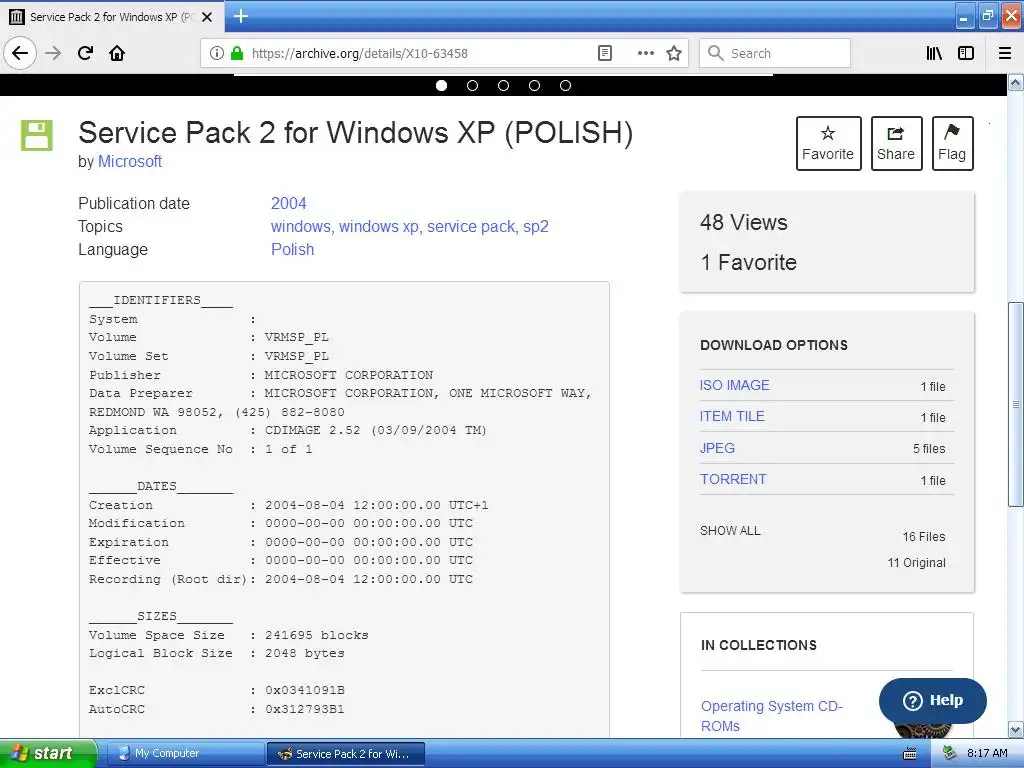This screenshot has width=1024, height=768.
Task: Go back with the browser back arrow
Action: [20, 53]
